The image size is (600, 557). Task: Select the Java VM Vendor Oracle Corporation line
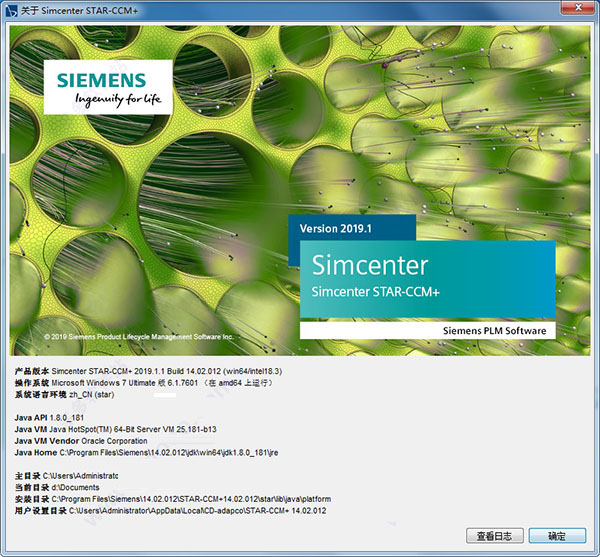[x=81, y=441]
